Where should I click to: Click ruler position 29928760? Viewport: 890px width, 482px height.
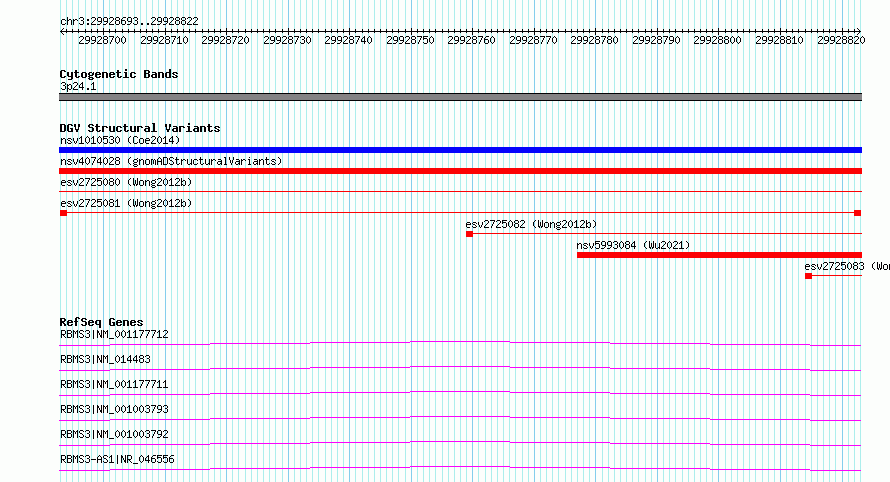pyautogui.click(x=472, y=40)
